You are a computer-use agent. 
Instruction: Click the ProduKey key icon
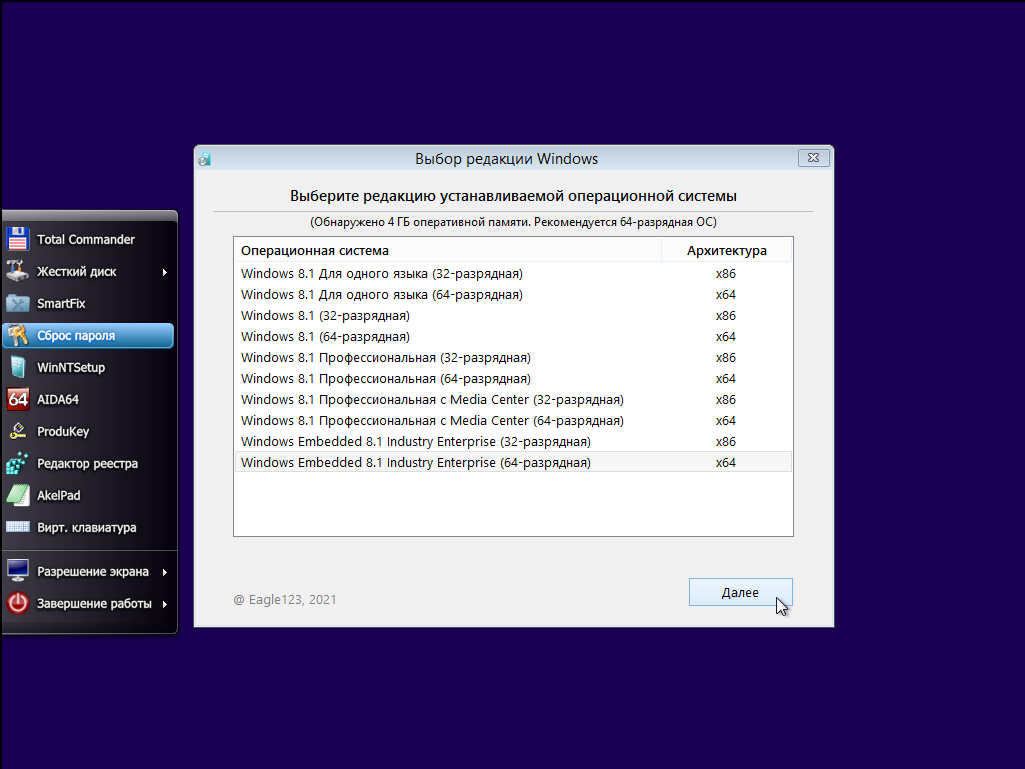pos(18,431)
